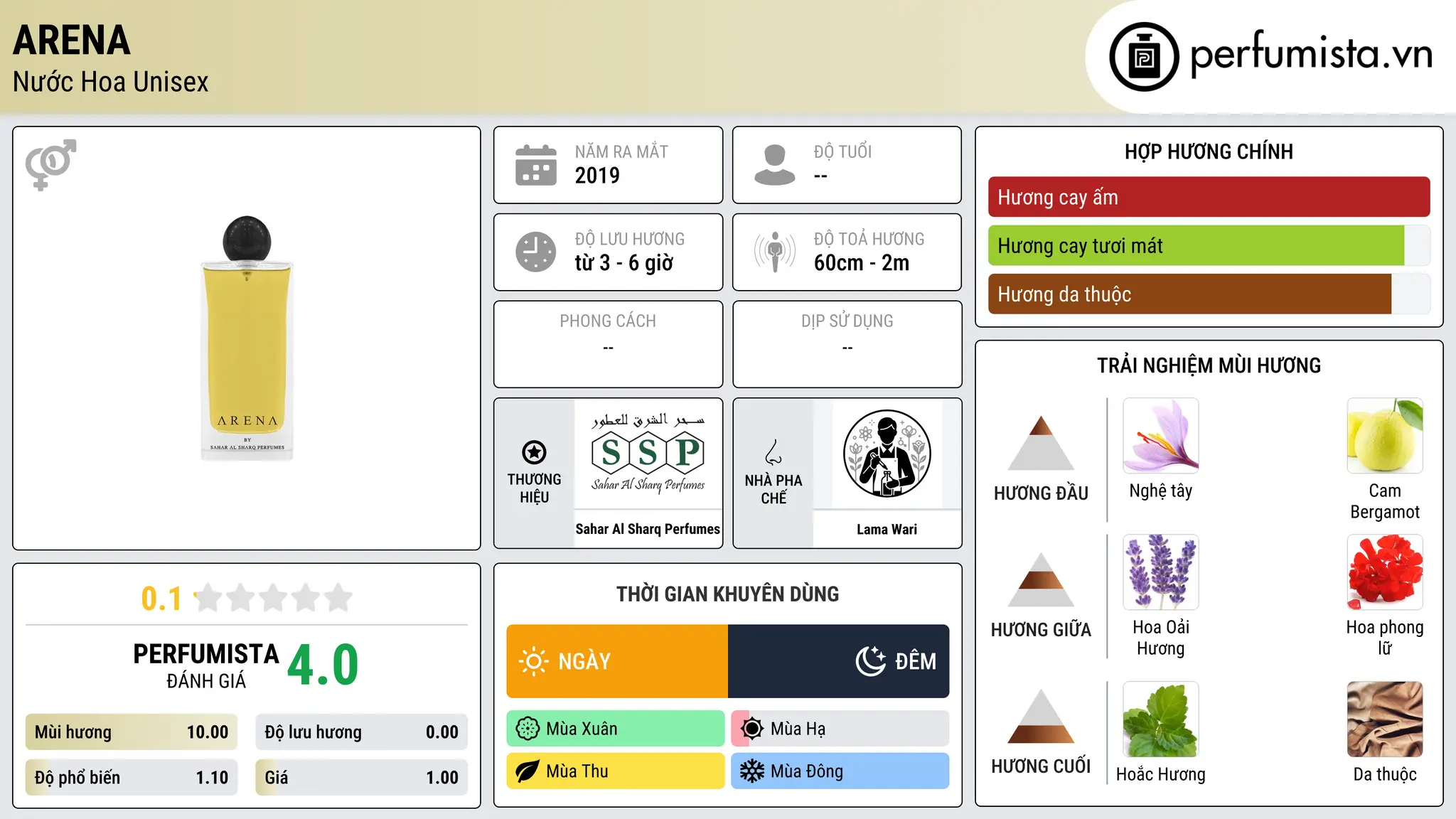Click the snowflake icon for Mùa Đông
Viewport: 1456px width, 819px height.
752,771
